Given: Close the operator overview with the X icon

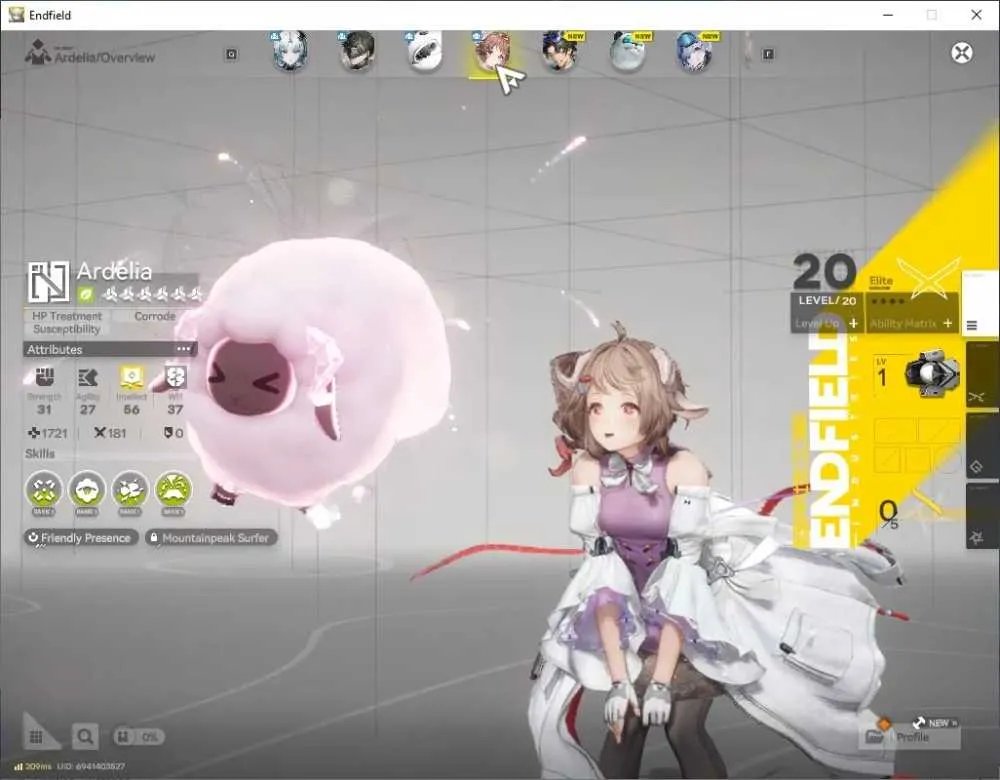Looking at the screenshot, I should point(962,52).
